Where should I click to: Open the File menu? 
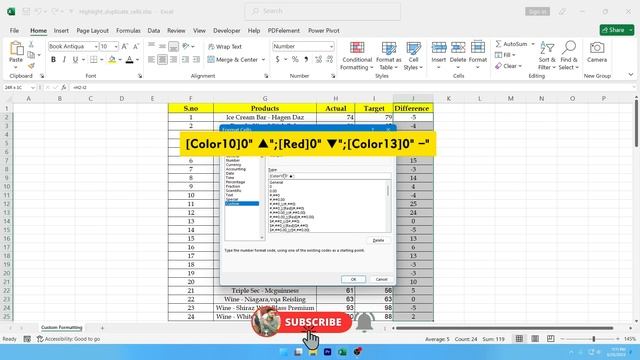[14, 31]
